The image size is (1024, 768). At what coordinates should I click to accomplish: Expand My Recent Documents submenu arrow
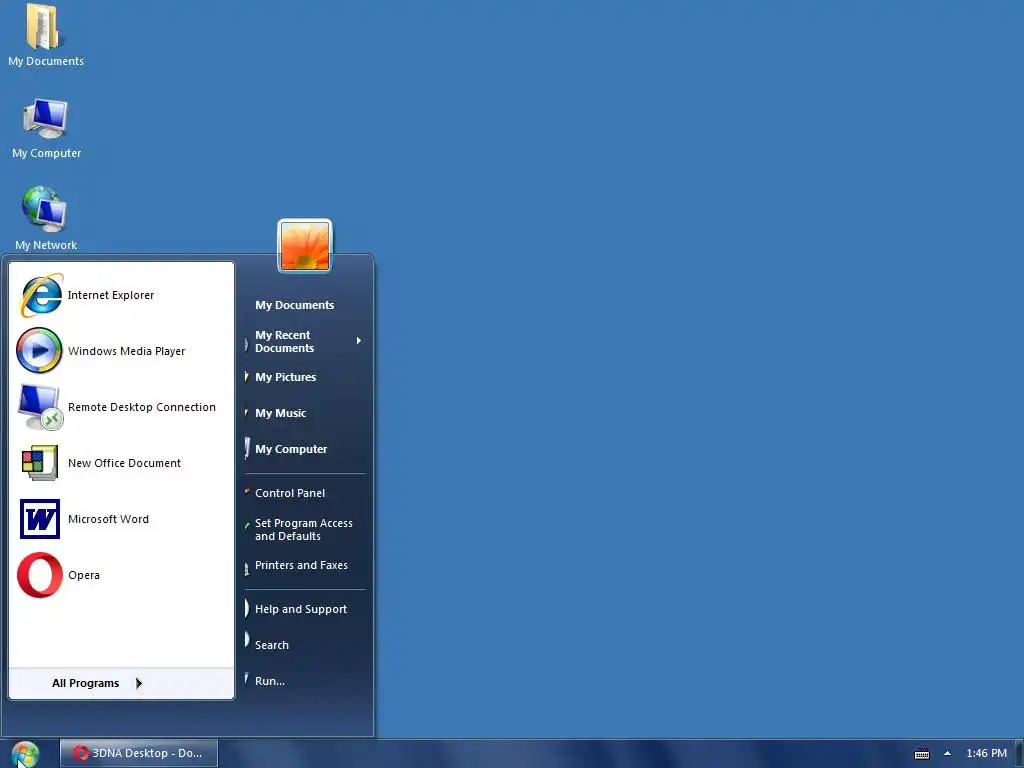click(359, 341)
